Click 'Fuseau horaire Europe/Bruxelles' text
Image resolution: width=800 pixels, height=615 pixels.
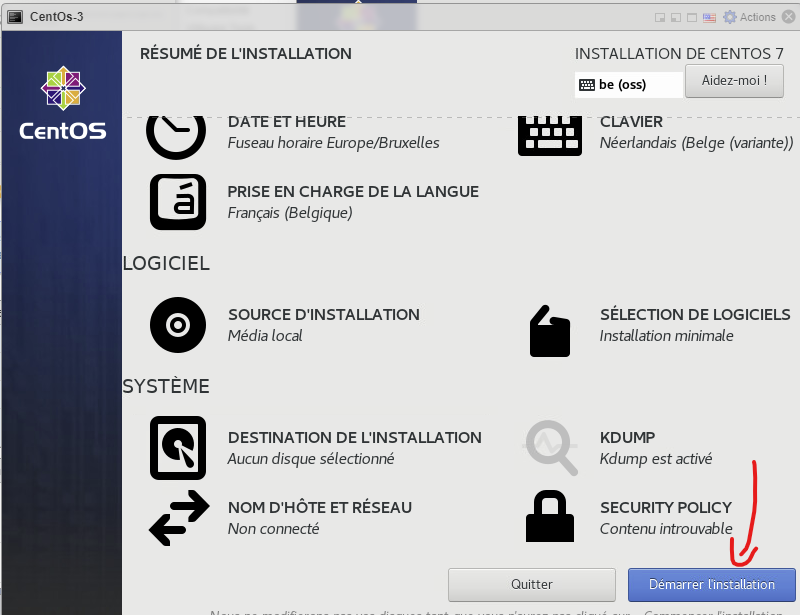[x=333, y=143]
